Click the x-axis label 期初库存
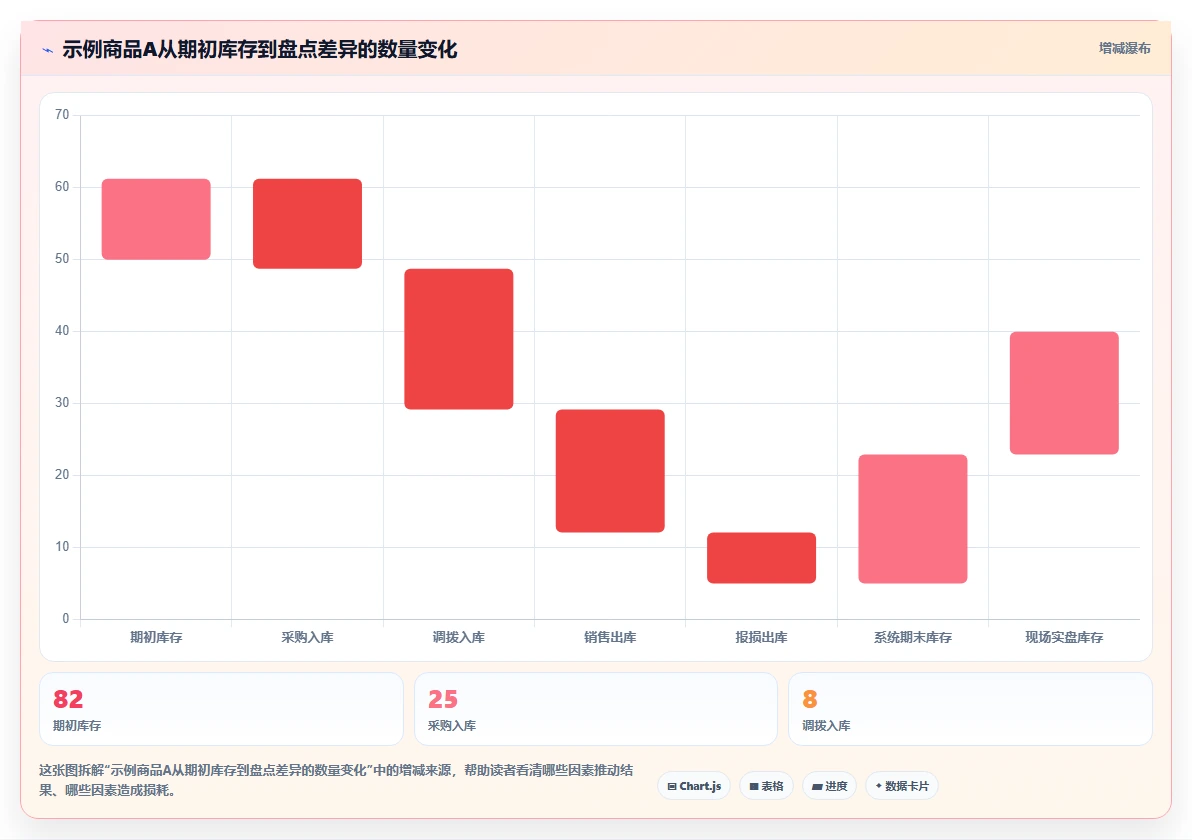The height and width of the screenshot is (840, 1192). tap(156, 637)
